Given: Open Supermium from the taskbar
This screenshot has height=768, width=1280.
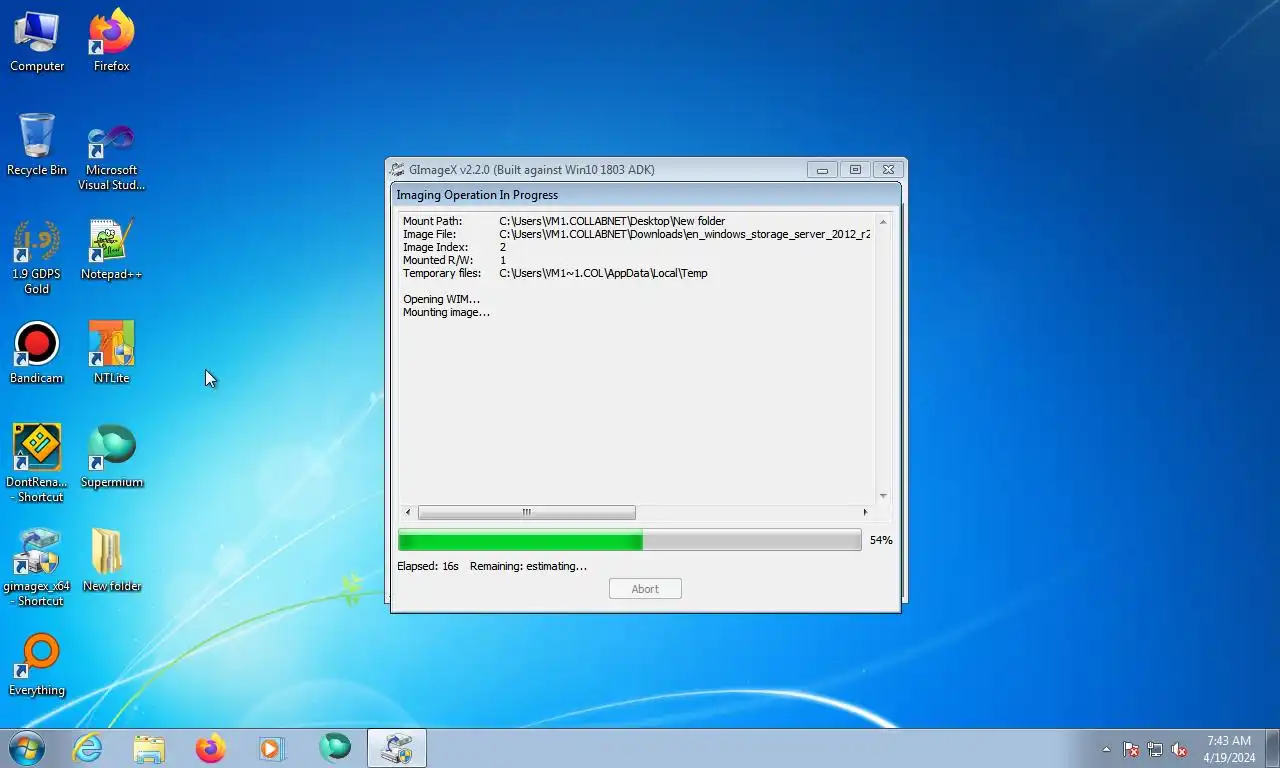Looking at the screenshot, I should coord(334,748).
